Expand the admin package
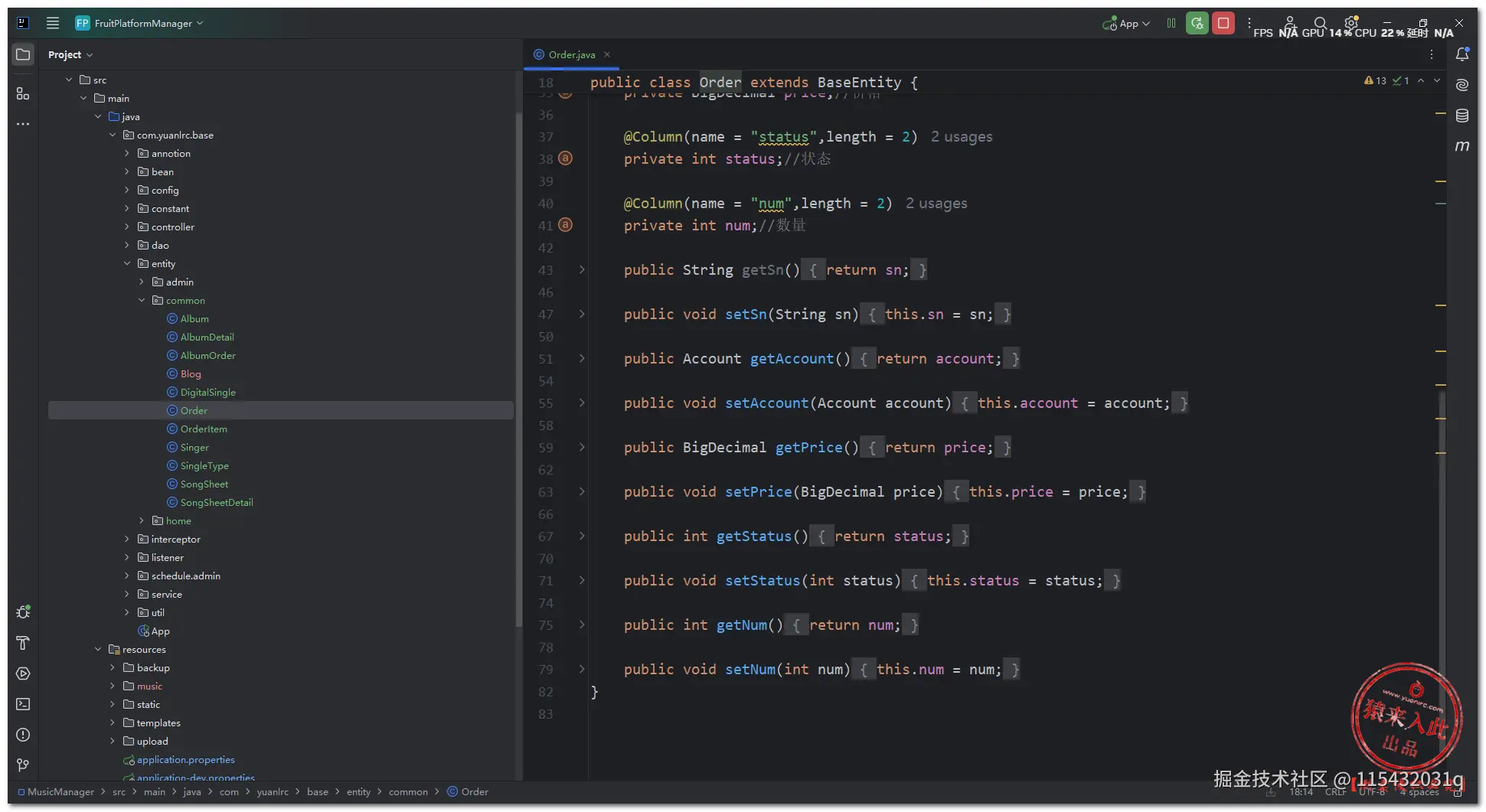Screen dimensions: 1486x812 pyautogui.click(x=142, y=282)
